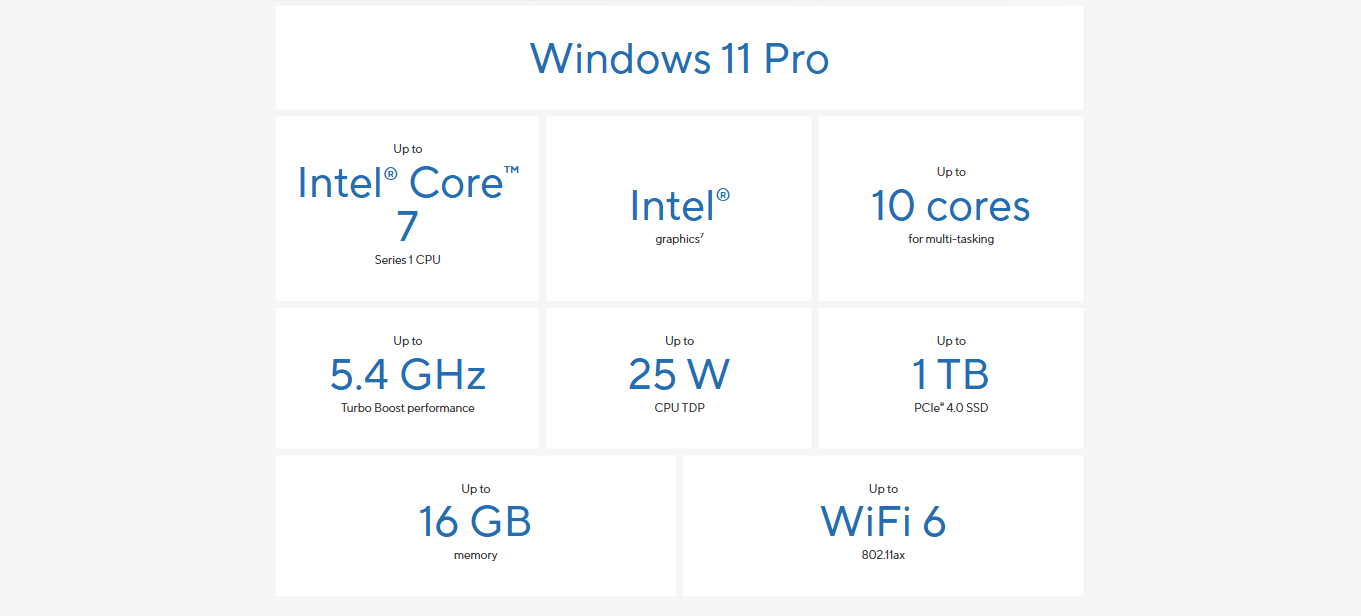1361x616 pixels.
Task: Click the 10 cores text
Action: click(x=950, y=206)
